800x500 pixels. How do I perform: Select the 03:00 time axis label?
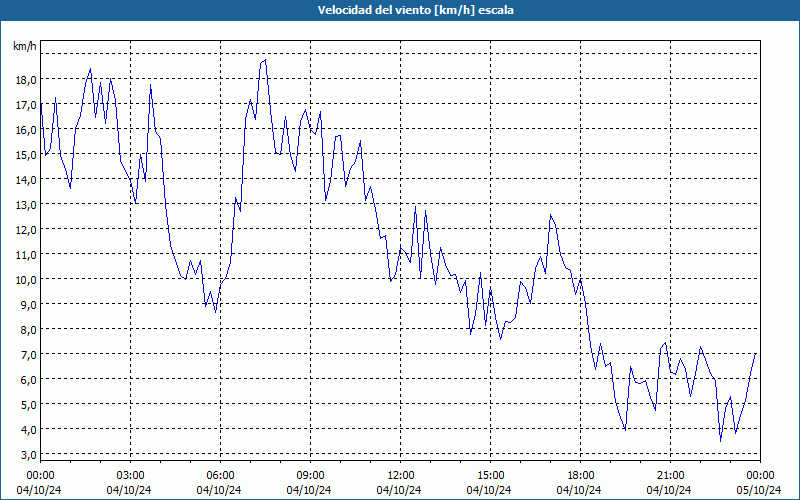click(x=131, y=476)
